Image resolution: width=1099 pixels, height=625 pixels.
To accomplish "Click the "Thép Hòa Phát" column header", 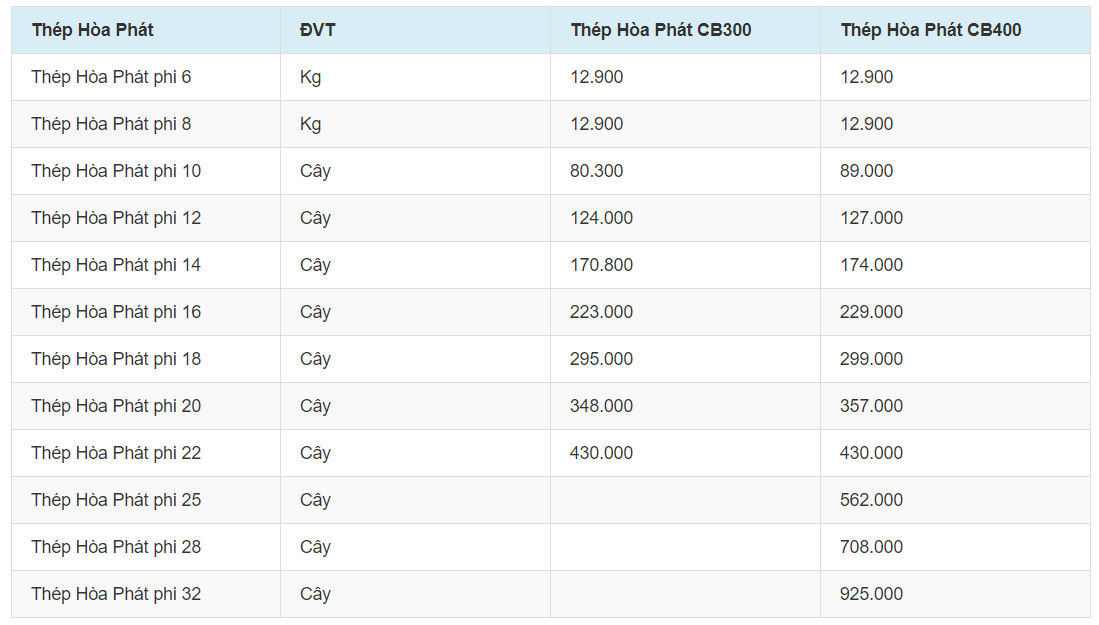I will 93,30.
